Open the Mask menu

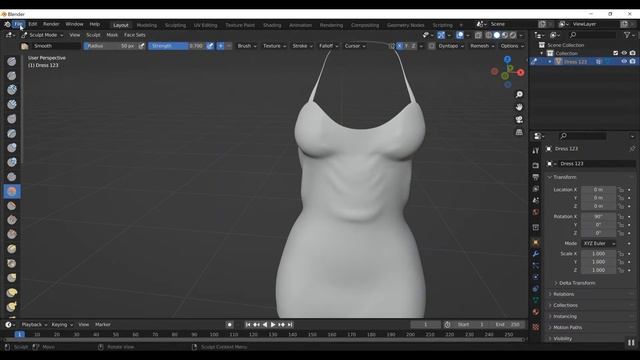[x=112, y=35]
